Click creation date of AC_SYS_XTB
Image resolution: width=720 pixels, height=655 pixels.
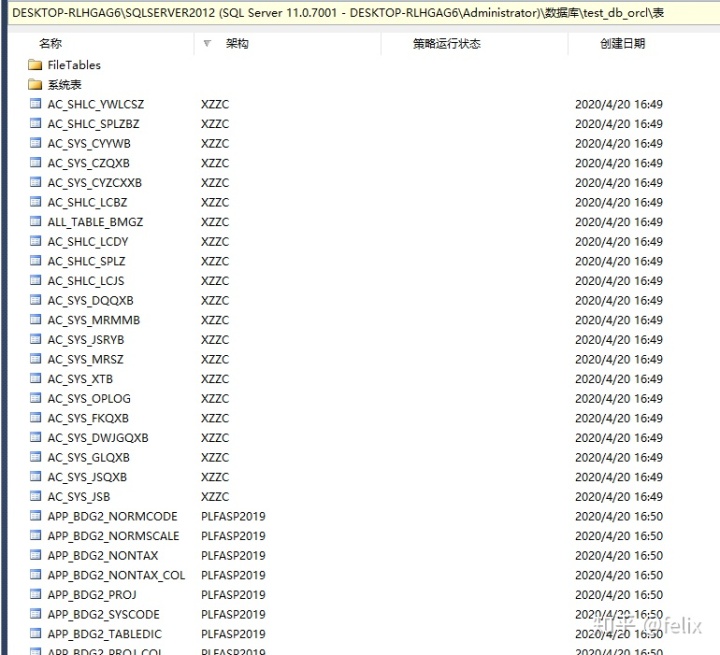coord(619,379)
